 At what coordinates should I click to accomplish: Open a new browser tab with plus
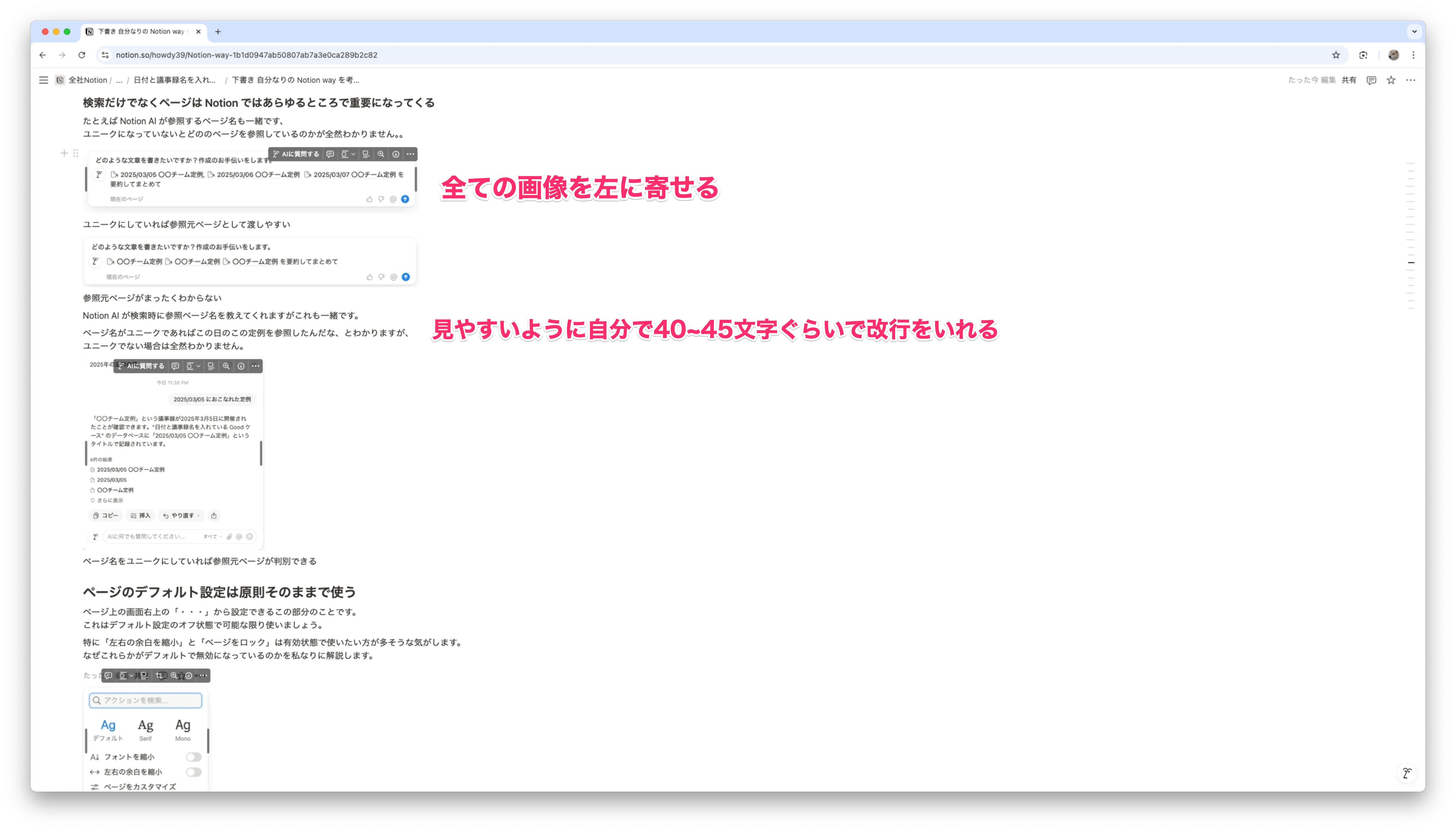(218, 31)
